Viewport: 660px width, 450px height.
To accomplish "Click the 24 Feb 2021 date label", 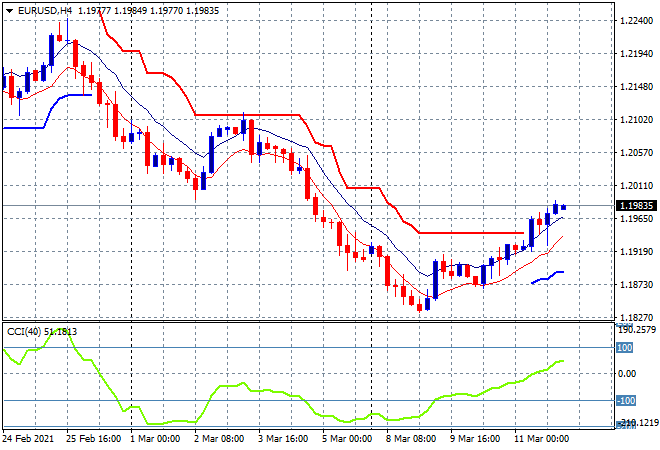I will [28, 439].
